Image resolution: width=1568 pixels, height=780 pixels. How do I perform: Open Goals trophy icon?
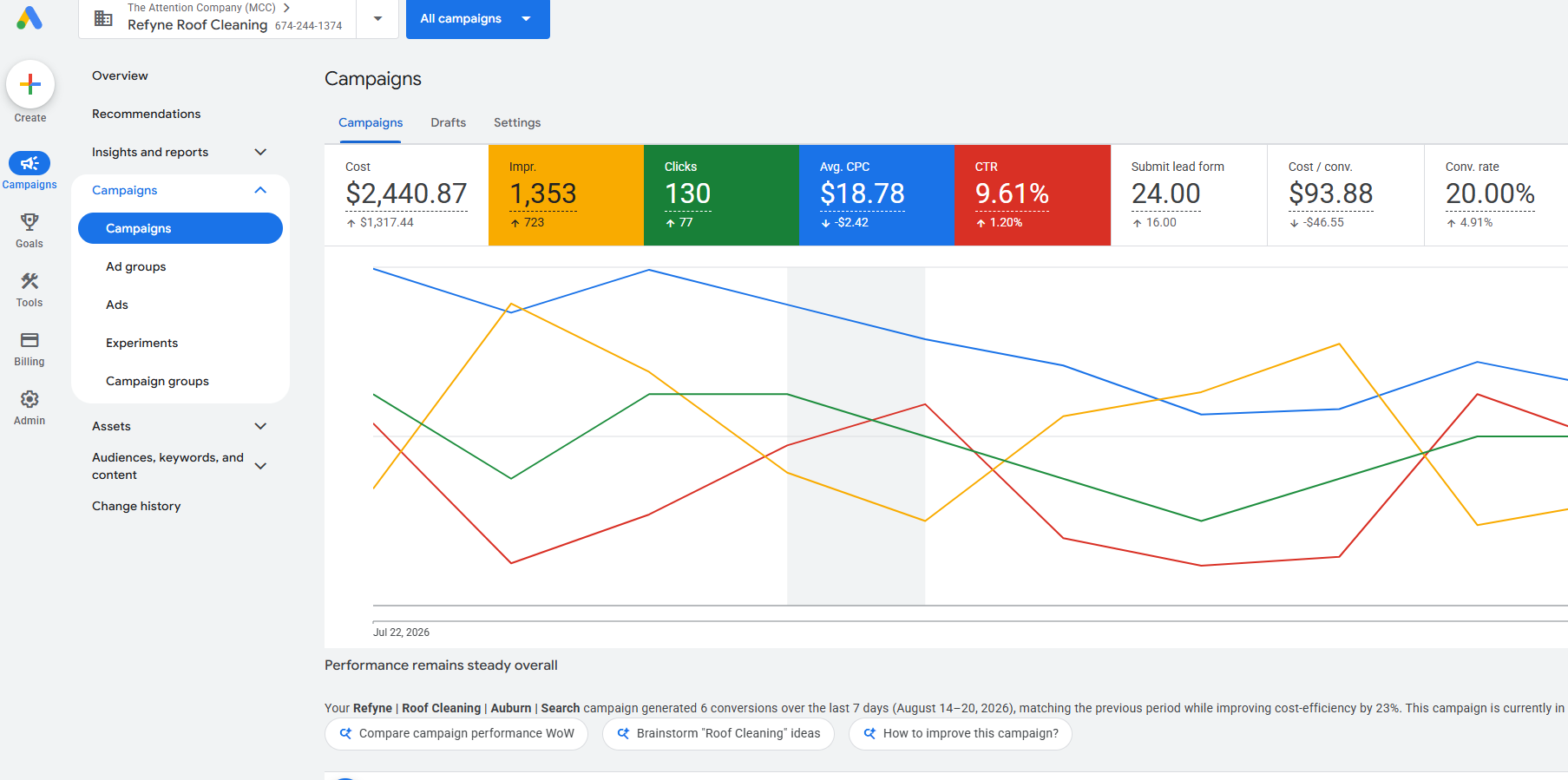tap(30, 222)
